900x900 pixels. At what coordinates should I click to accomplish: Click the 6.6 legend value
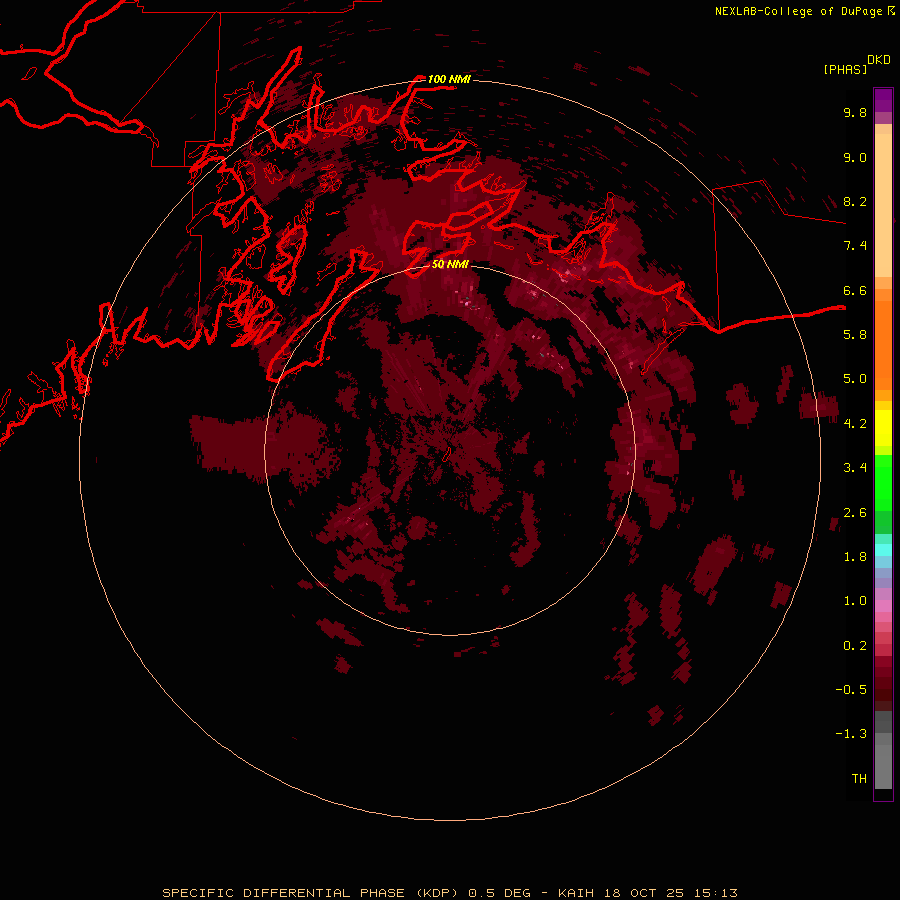855,290
